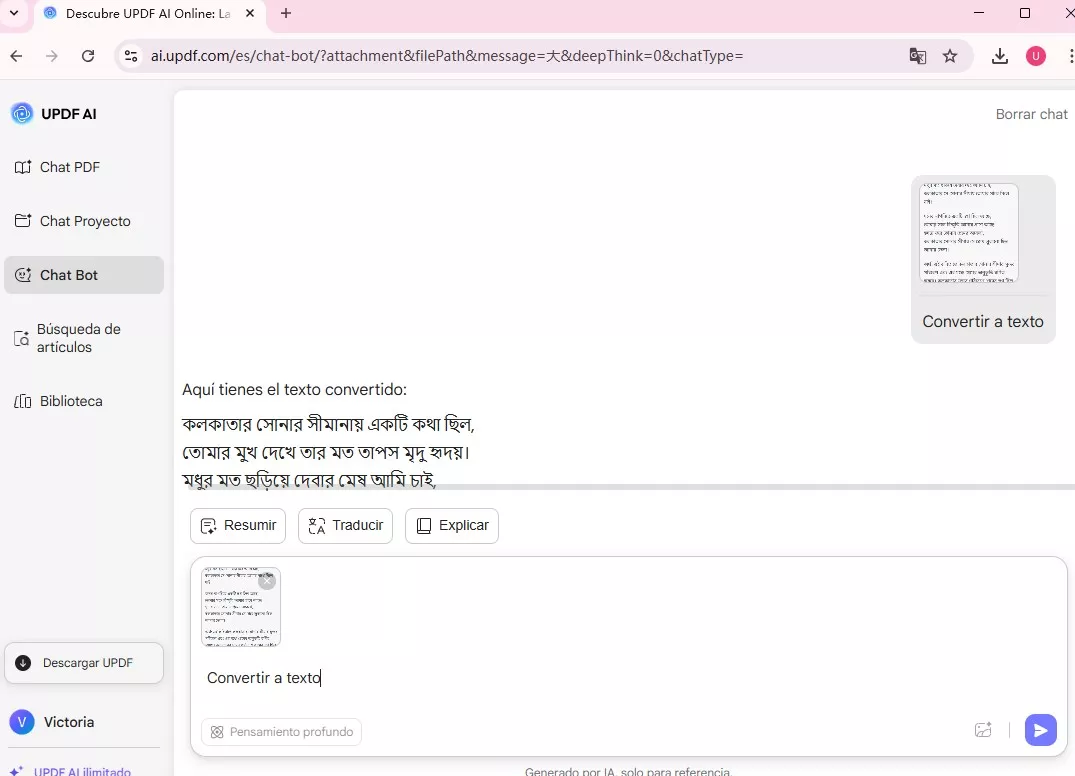Minimize the browser window
Image resolution: width=1075 pixels, height=776 pixels.
point(979,13)
